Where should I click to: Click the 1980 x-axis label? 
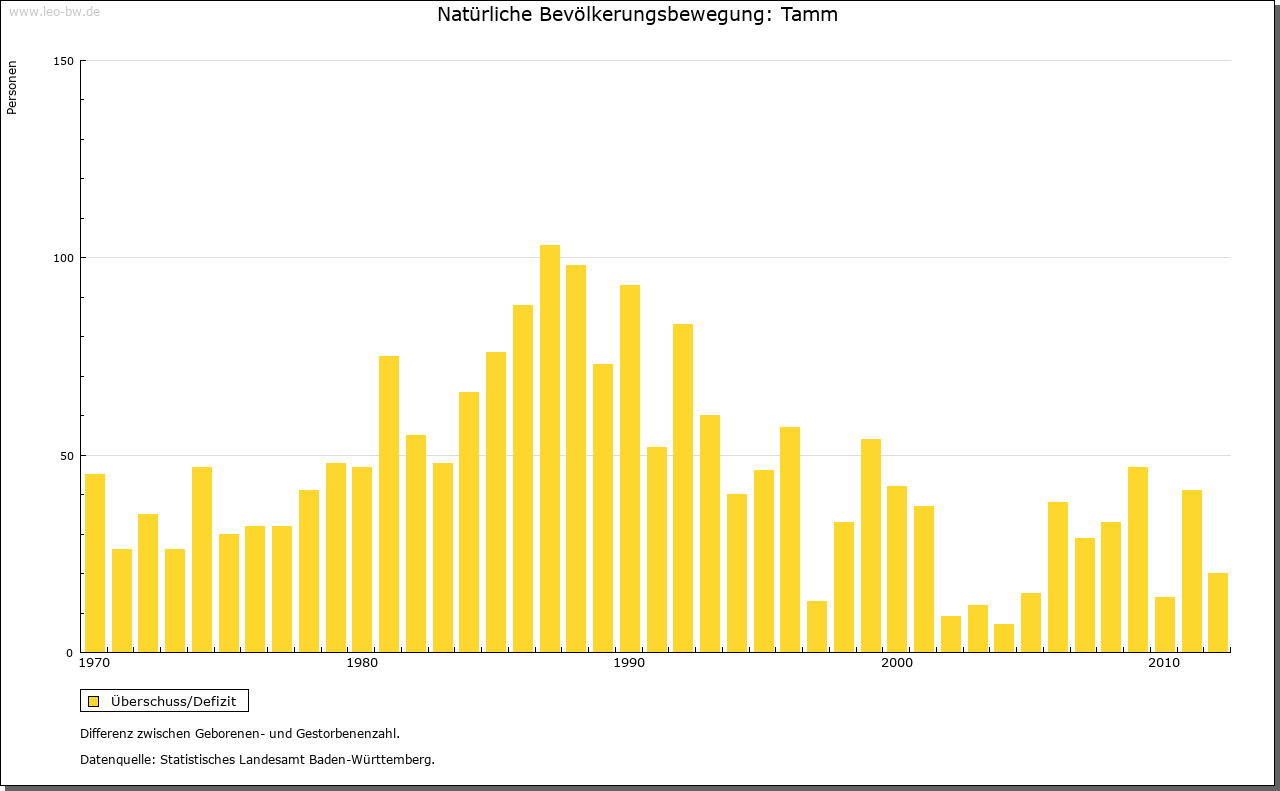click(362, 663)
